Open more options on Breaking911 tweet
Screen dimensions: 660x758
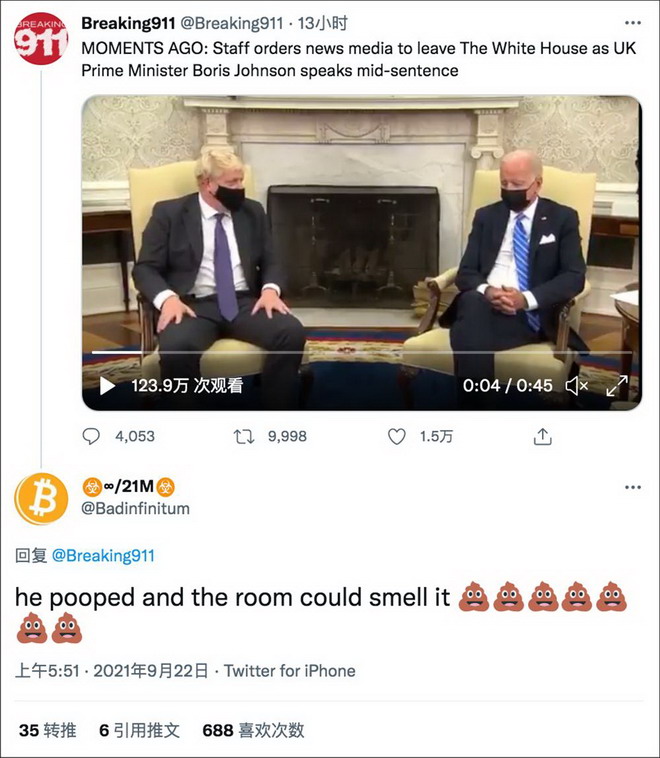point(632,23)
